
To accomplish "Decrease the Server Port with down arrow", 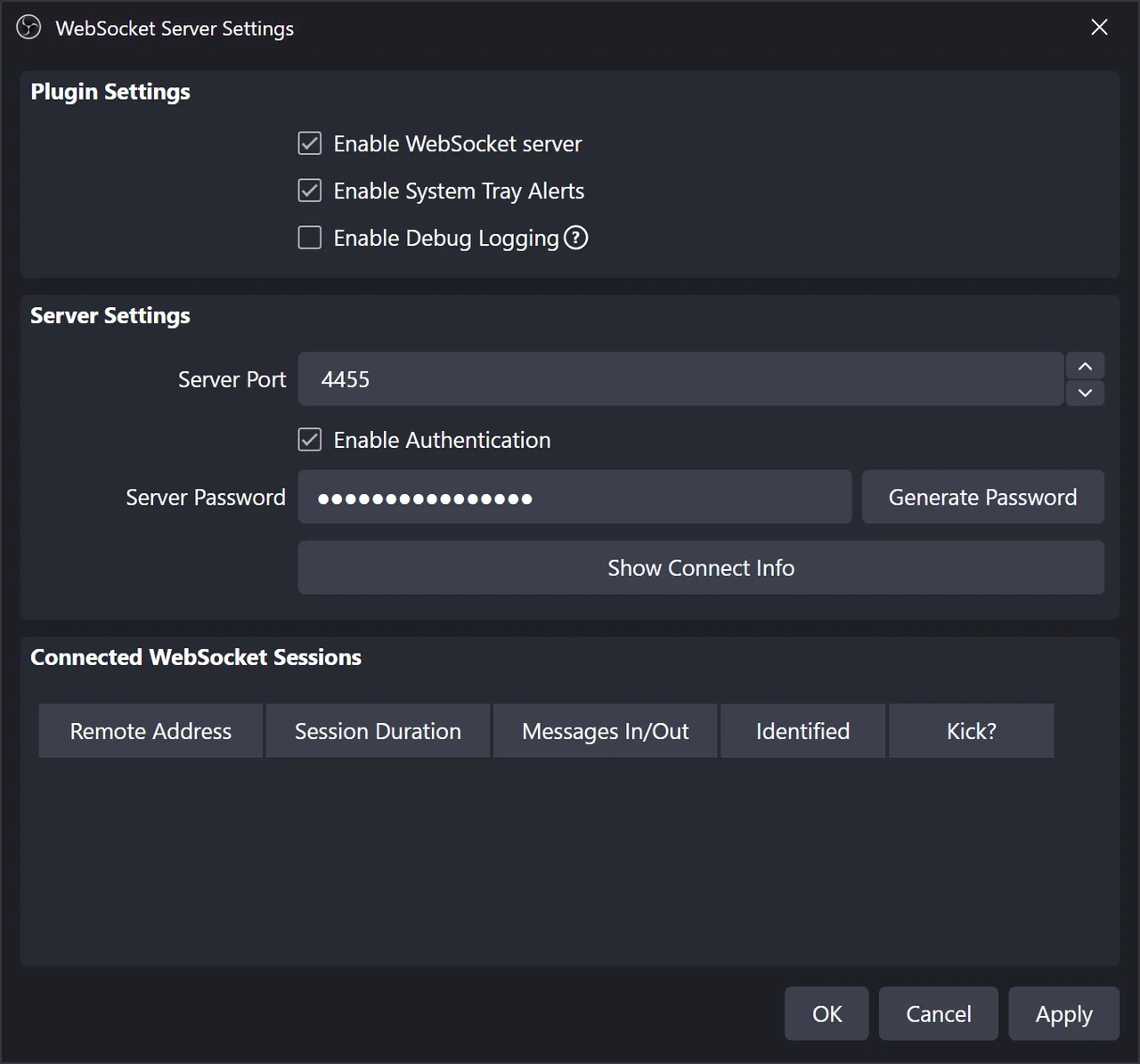I will tap(1085, 393).
